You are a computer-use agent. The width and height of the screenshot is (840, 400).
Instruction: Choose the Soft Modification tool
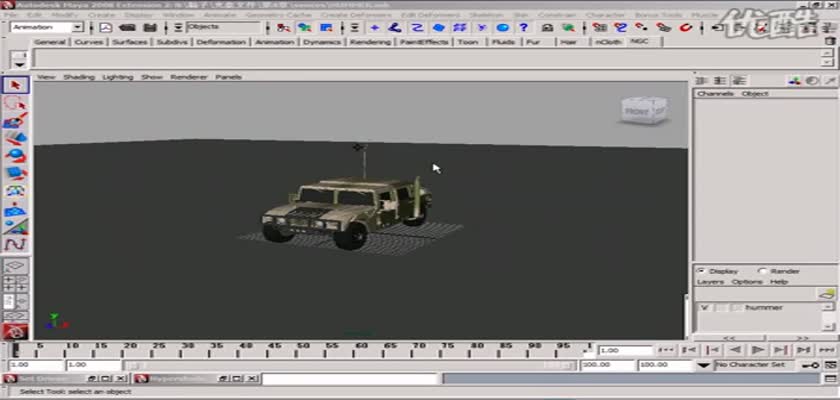(16, 209)
